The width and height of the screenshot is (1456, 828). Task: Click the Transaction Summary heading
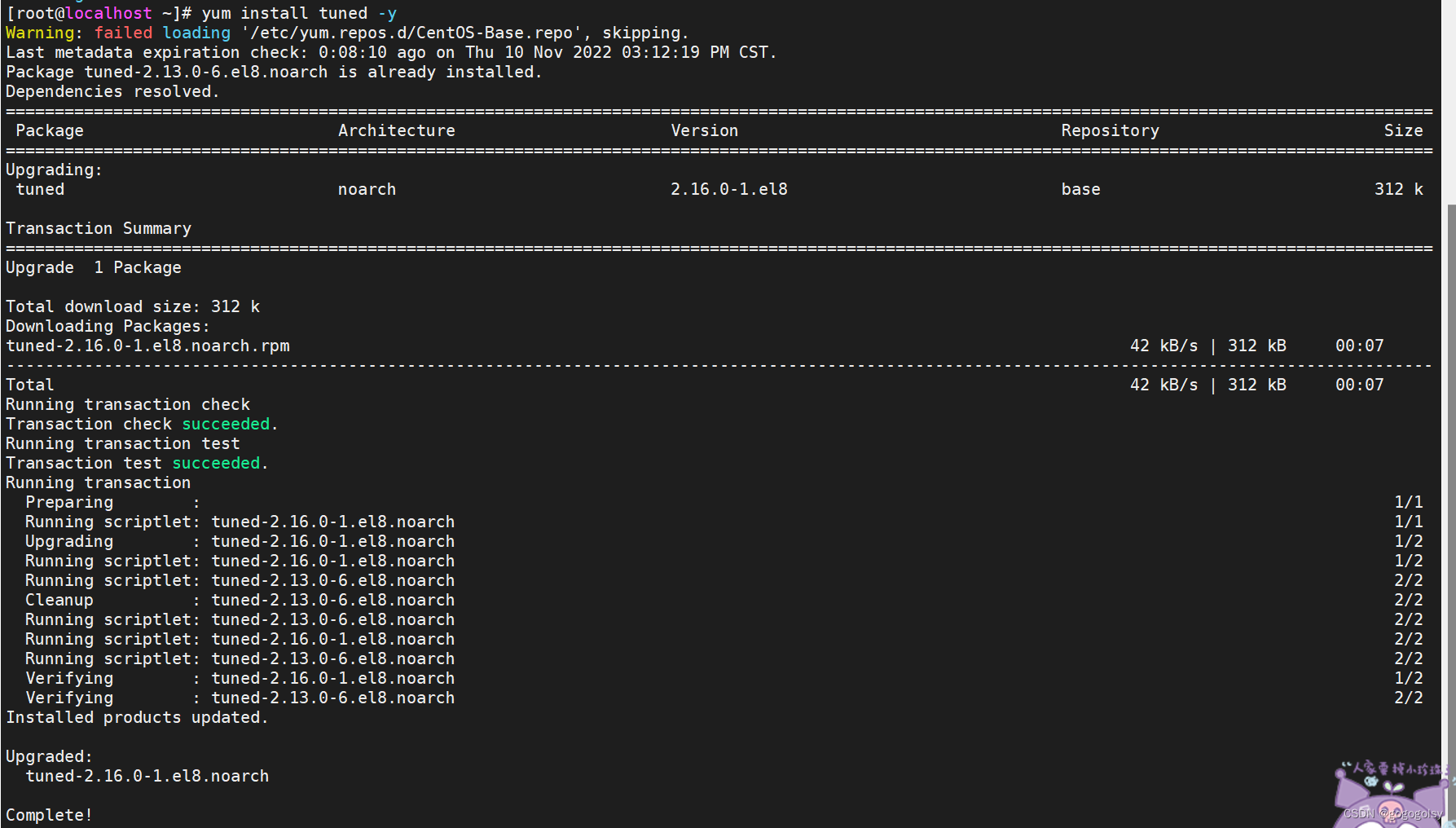pos(98,228)
